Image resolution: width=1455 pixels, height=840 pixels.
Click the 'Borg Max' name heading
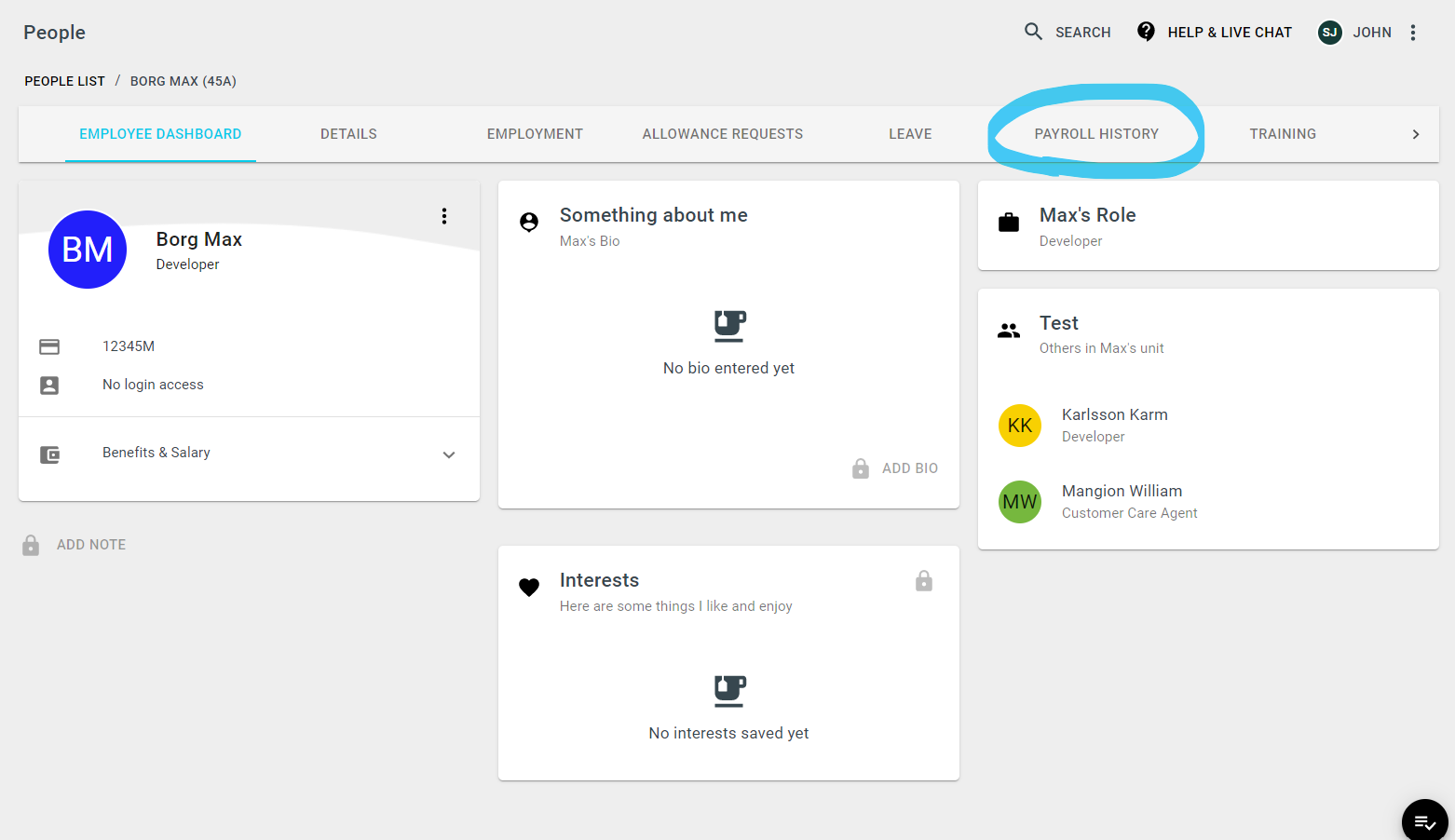pyautogui.click(x=198, y=239)
